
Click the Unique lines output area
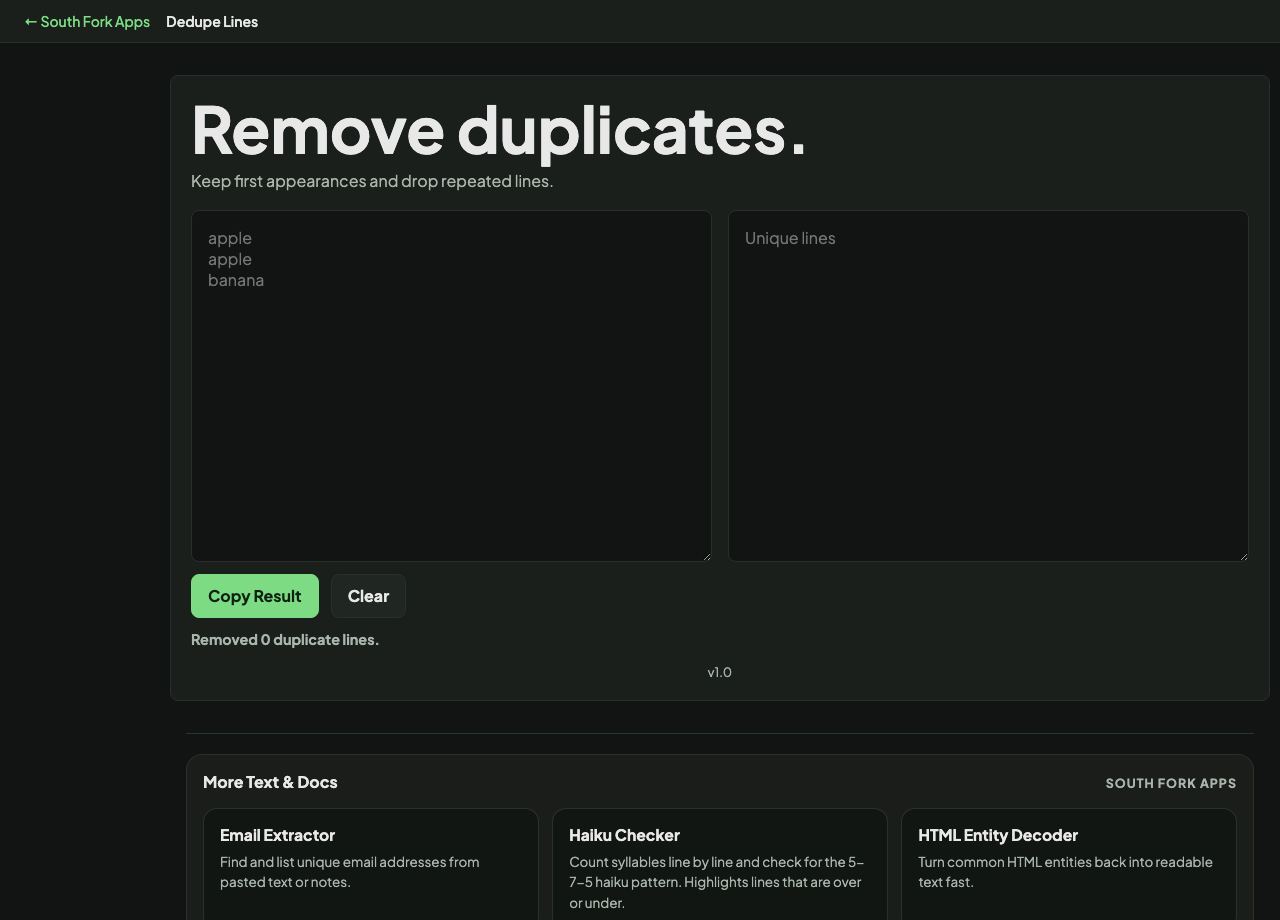click(988, 386)
